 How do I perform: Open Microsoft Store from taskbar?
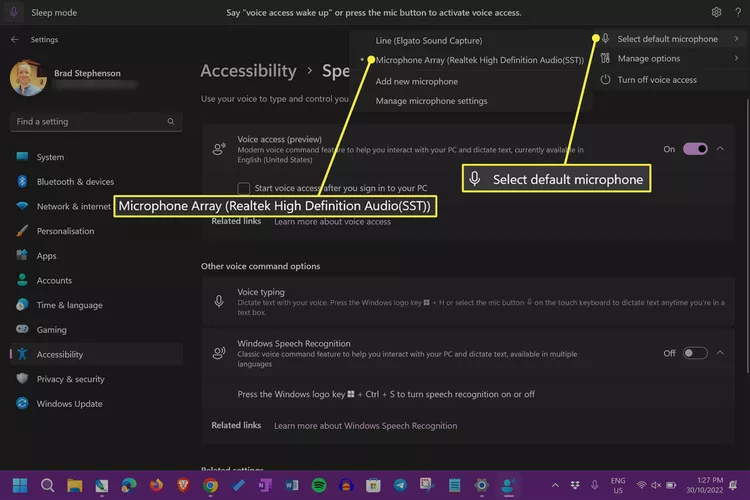tap(373, 486)
